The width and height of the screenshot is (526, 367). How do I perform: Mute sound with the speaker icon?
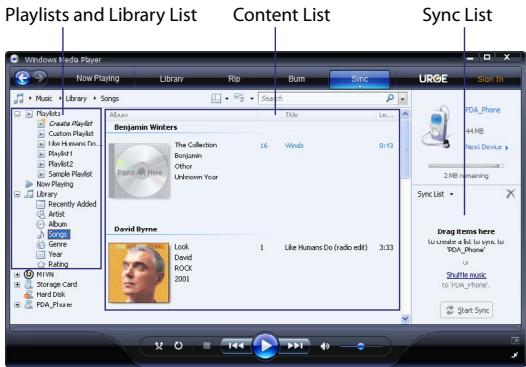(x=325, y=346)
